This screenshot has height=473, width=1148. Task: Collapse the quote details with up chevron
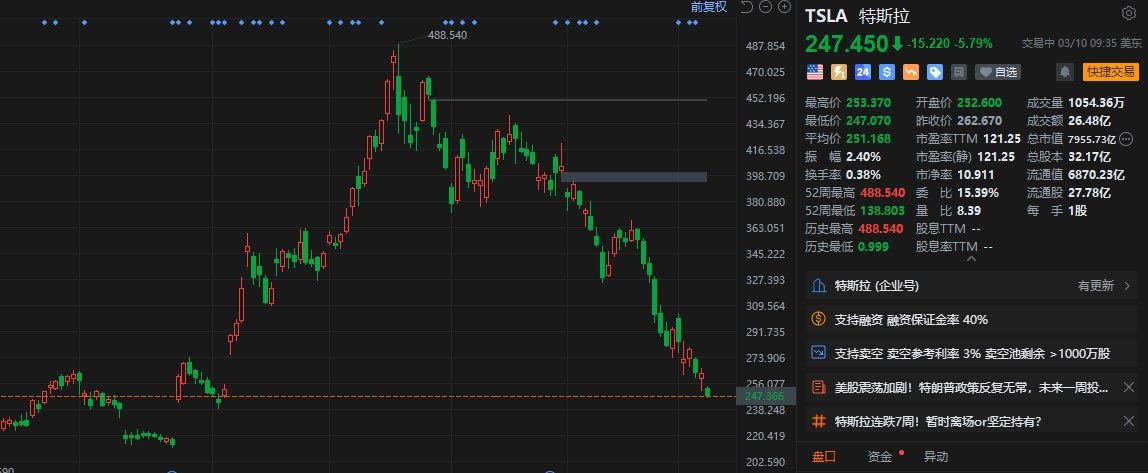click(x=969, y=260)
